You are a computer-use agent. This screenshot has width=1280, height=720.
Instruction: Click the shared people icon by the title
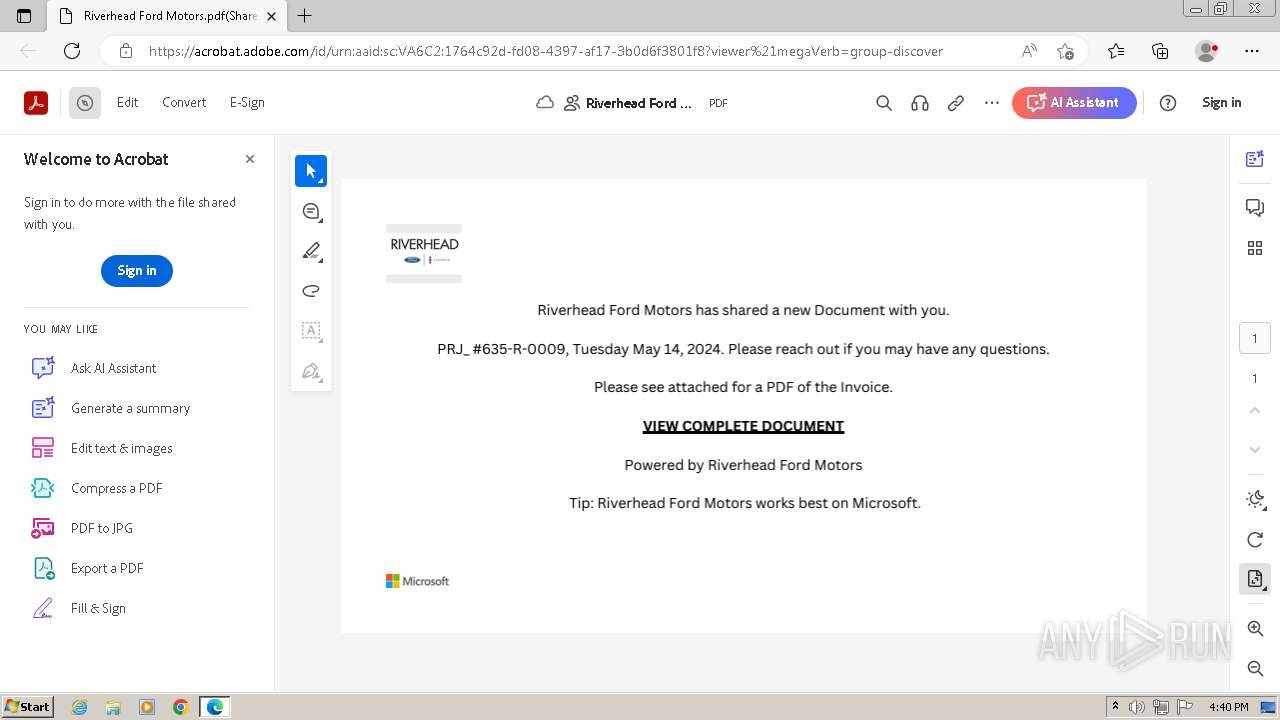(572, 103)
